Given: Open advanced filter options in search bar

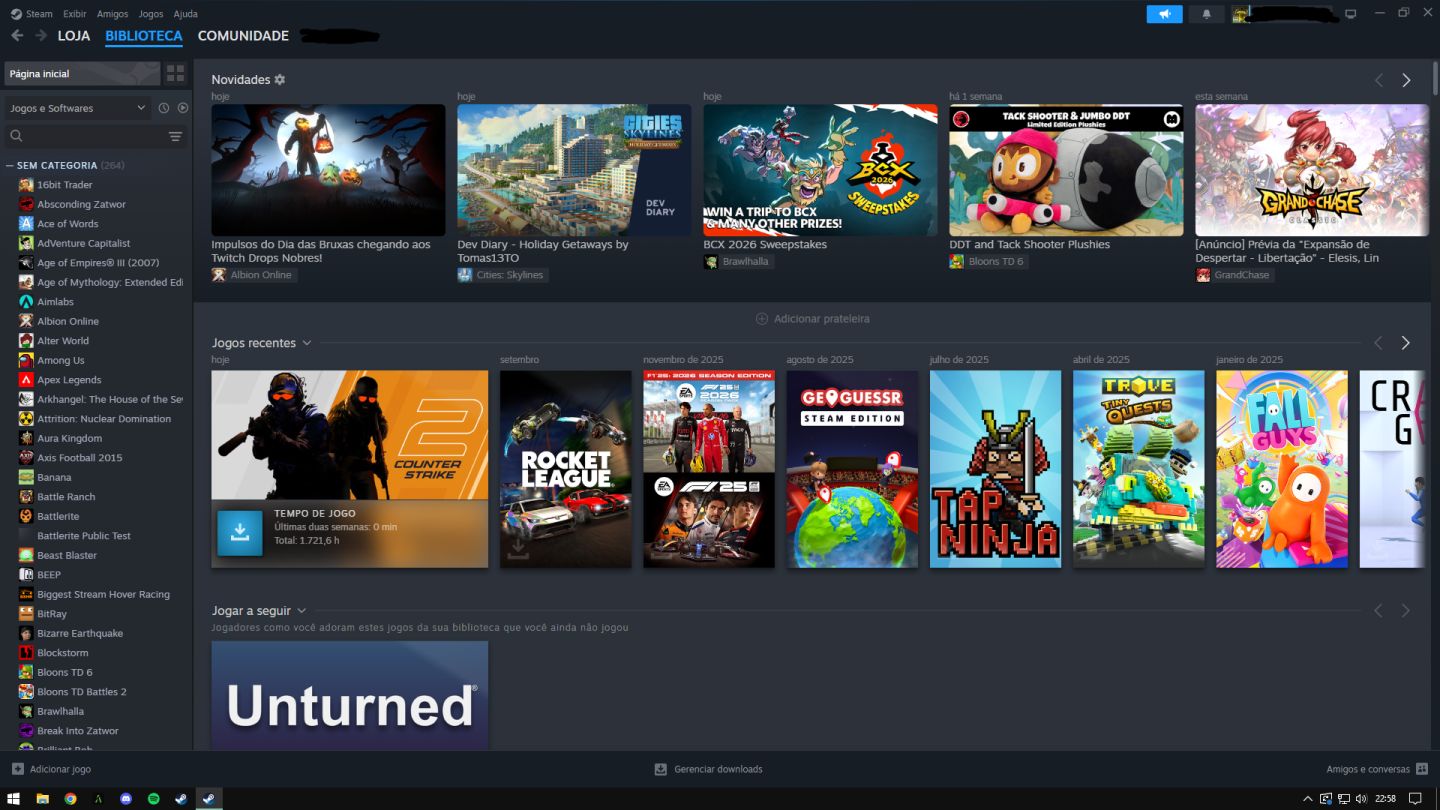Looking at the screenshot, I should coord(176,136).
